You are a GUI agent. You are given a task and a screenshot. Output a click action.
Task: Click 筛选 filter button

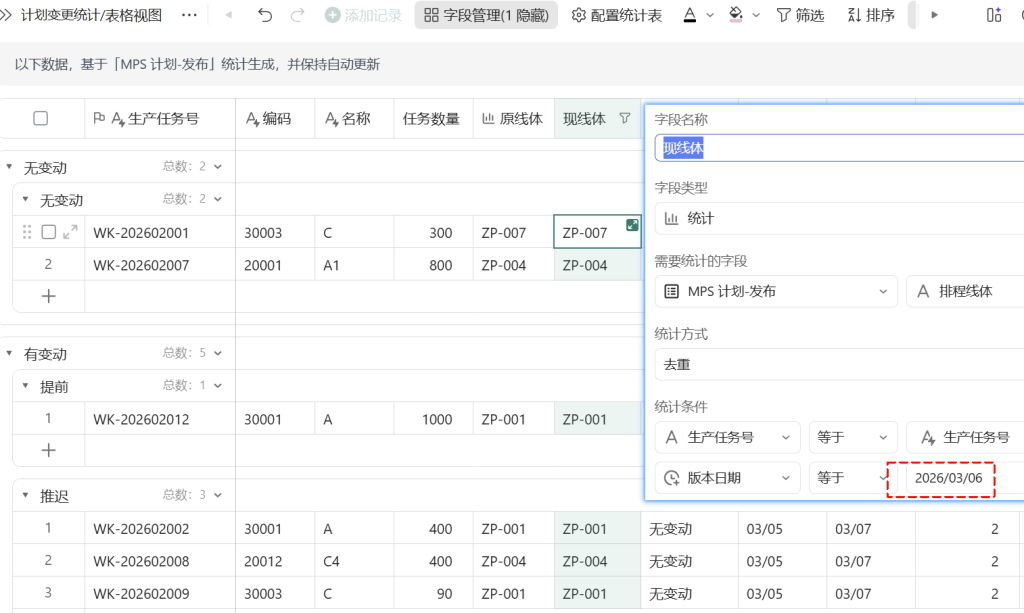coord(800,15)
